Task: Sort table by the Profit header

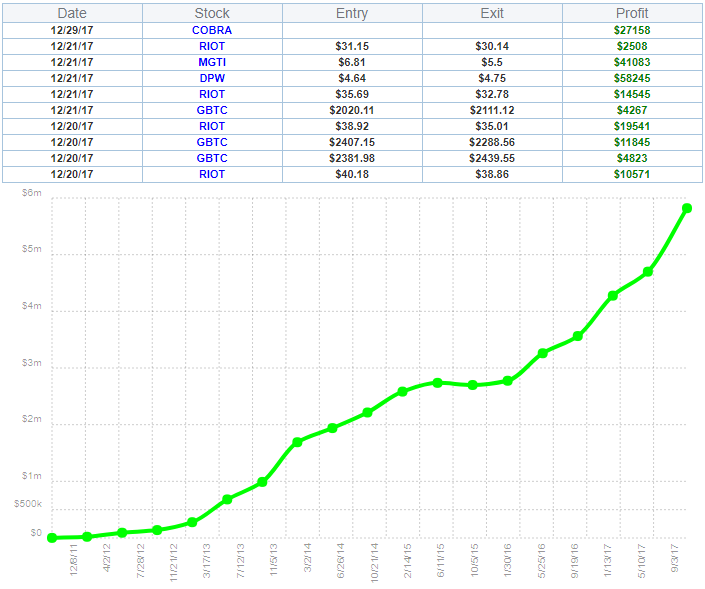Action: (x=632, y=13)
